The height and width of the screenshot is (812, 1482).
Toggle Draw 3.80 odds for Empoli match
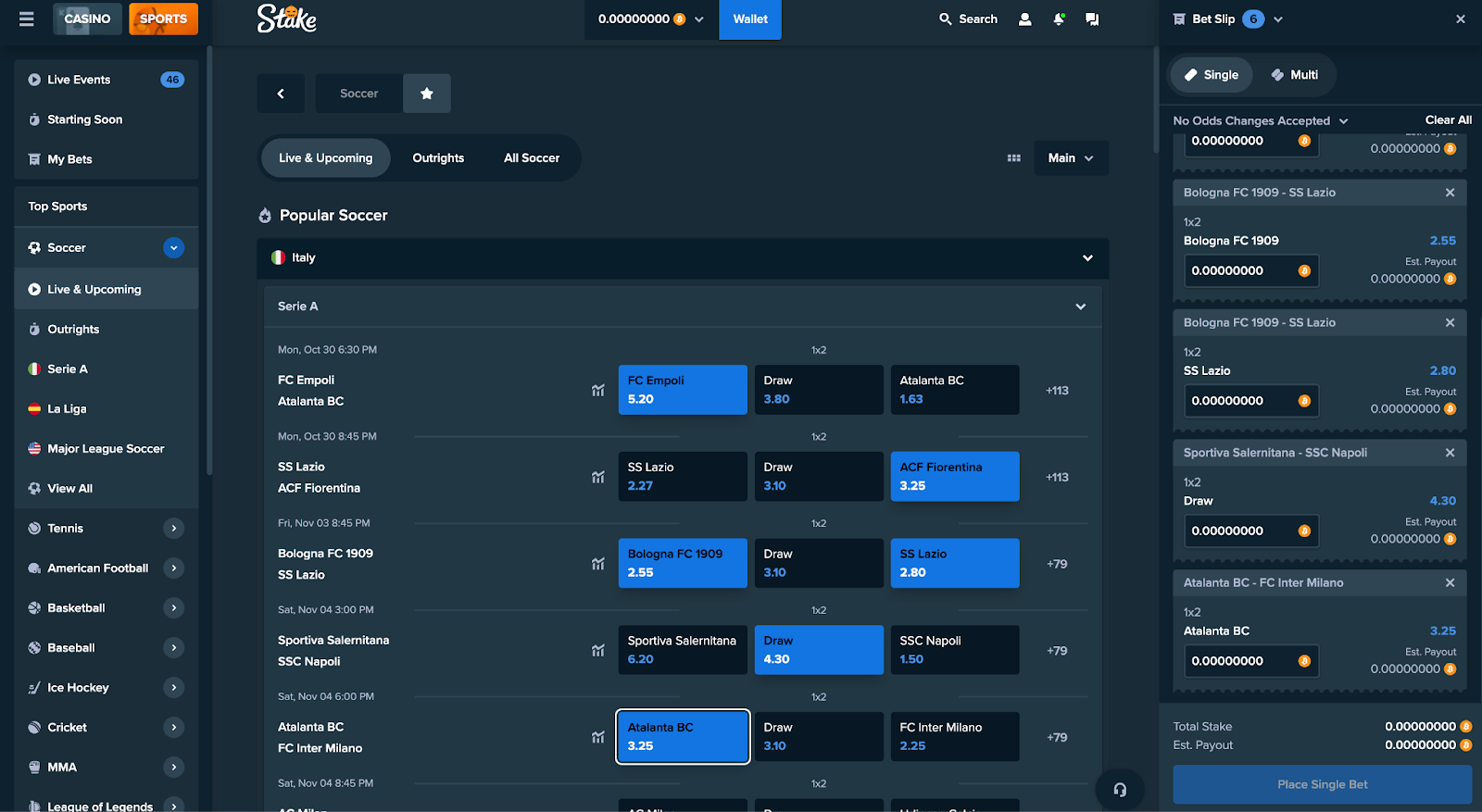pyautogui.click(x=819, y=390)
